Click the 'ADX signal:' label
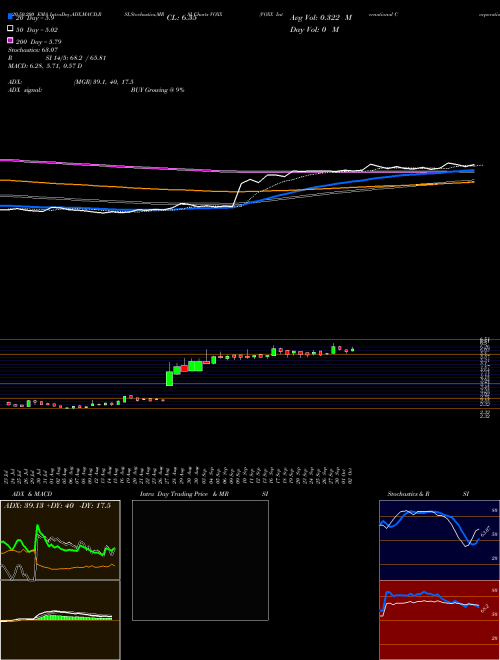The width and height of the screenshot is (500, 660). point(25,90)
